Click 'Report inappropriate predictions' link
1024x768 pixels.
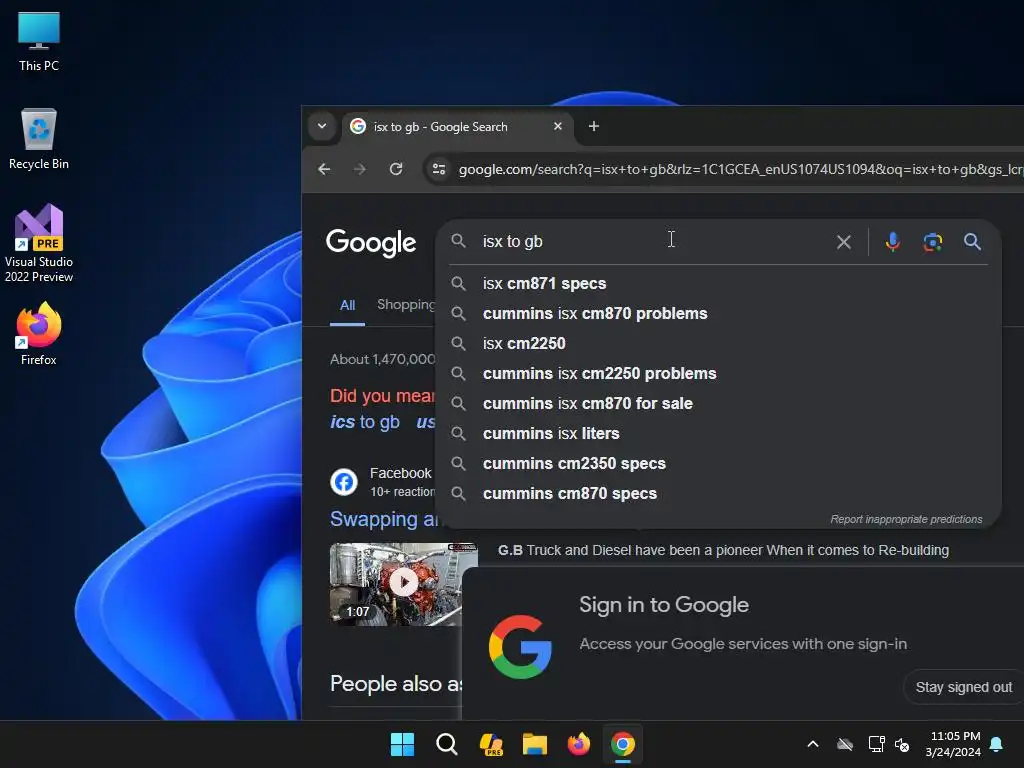906,519
